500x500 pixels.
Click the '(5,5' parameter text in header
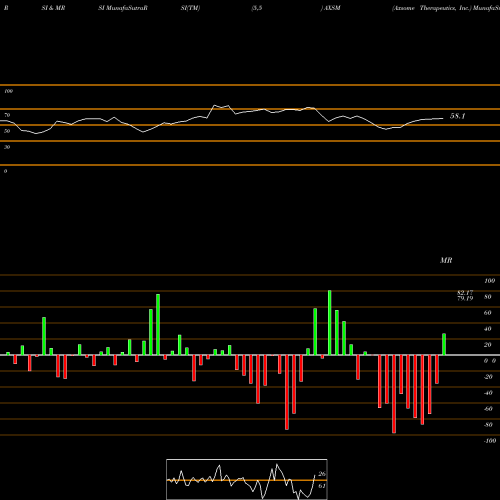(257, 8)
